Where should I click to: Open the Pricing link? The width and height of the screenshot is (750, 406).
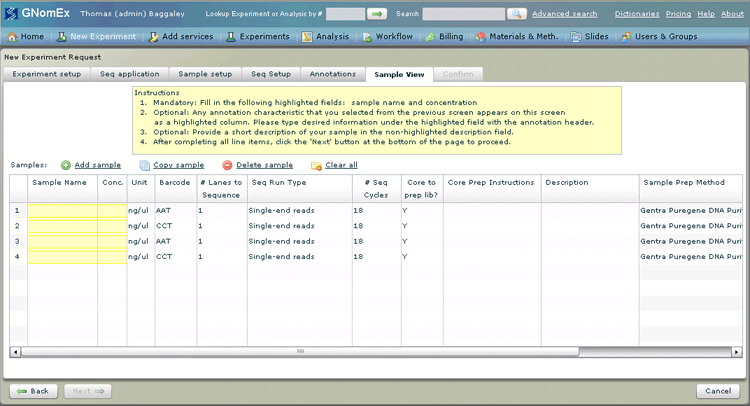(x=678, y=14)
